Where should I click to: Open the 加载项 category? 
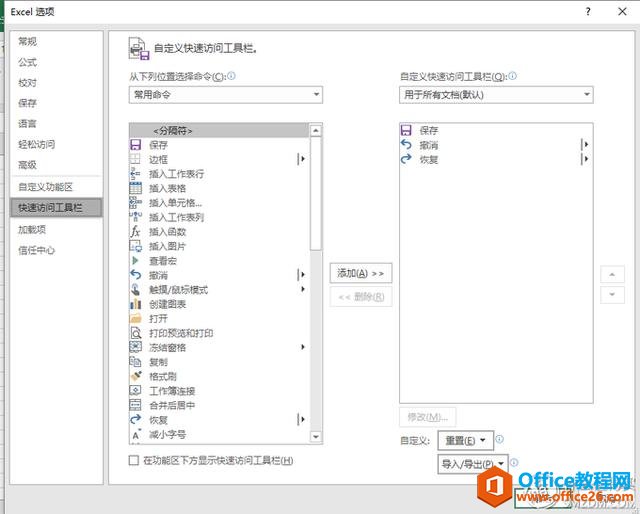56,229
